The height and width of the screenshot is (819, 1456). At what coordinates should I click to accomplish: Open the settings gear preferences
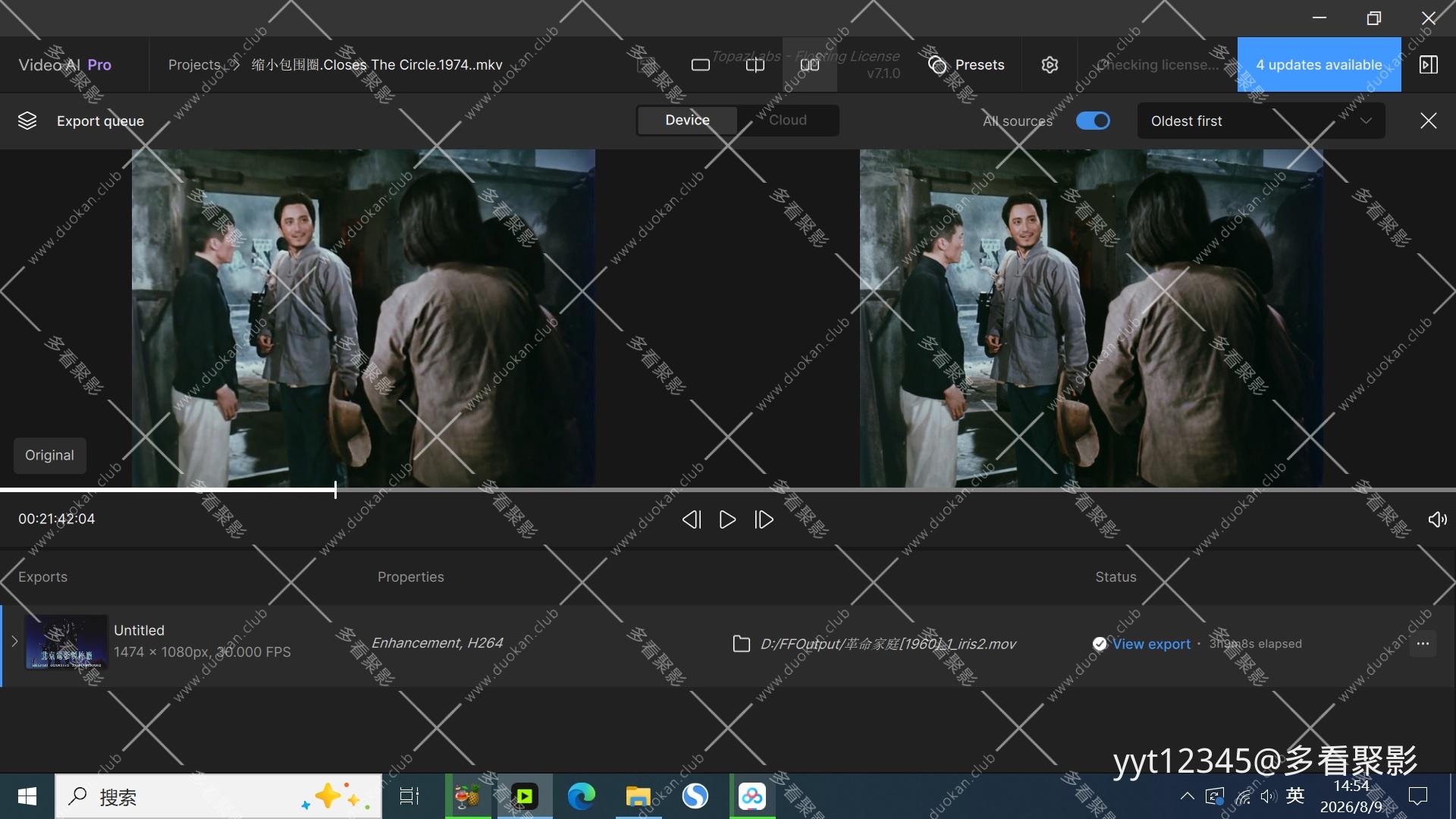tap(1050, 65)
